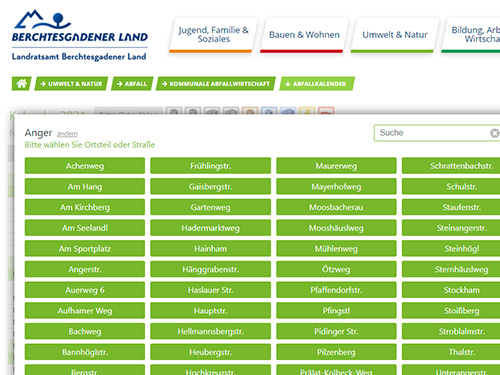
Task: Choose the Steinhögl button
Action: coord(462,248)
